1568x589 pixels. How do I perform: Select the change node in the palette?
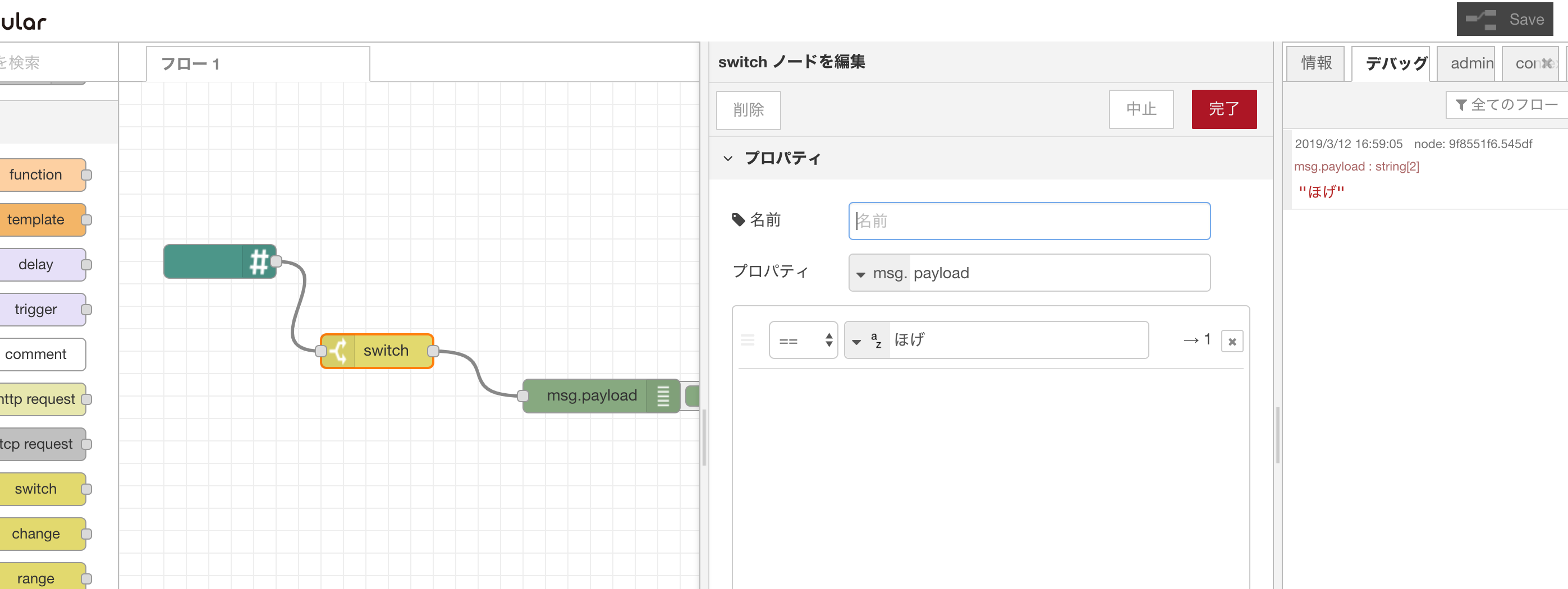pyautogui.click(x=36, y=533)
